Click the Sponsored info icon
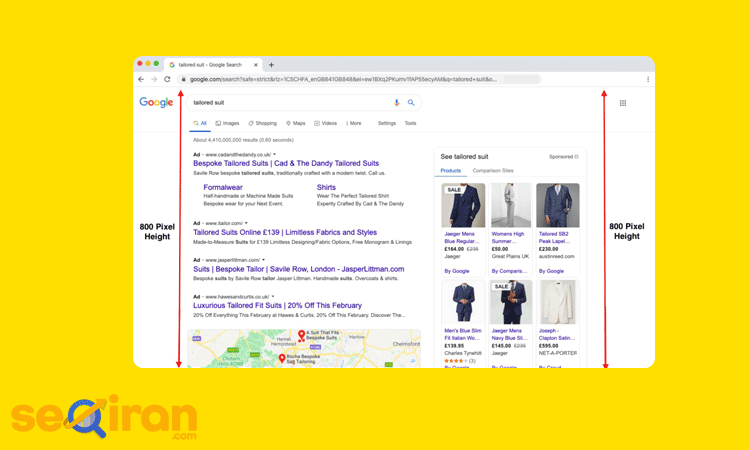The image size is (750, 450). tap(576, 157)
